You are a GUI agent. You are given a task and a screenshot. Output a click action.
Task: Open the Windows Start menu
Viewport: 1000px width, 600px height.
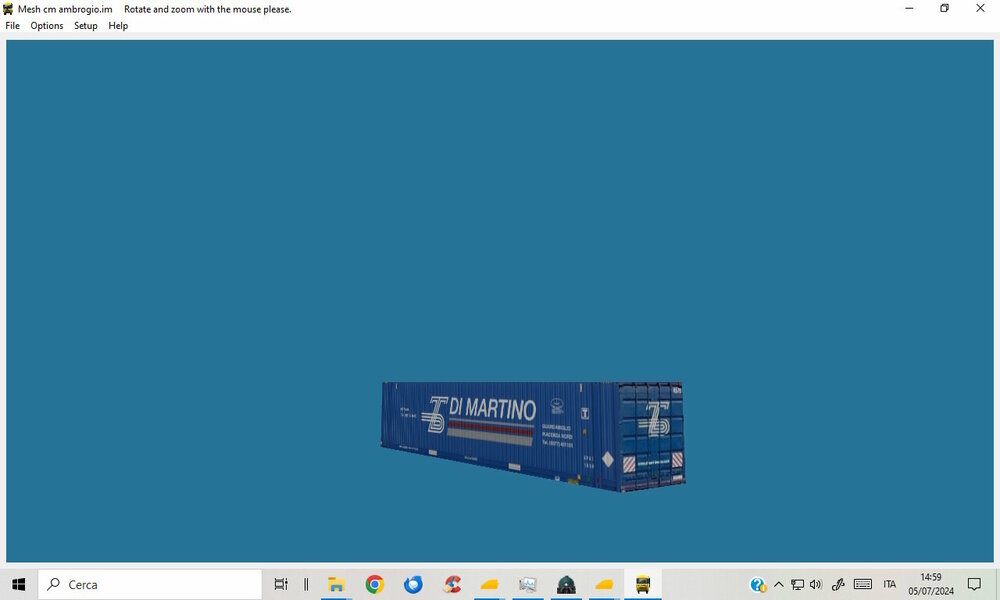point(18,584)
